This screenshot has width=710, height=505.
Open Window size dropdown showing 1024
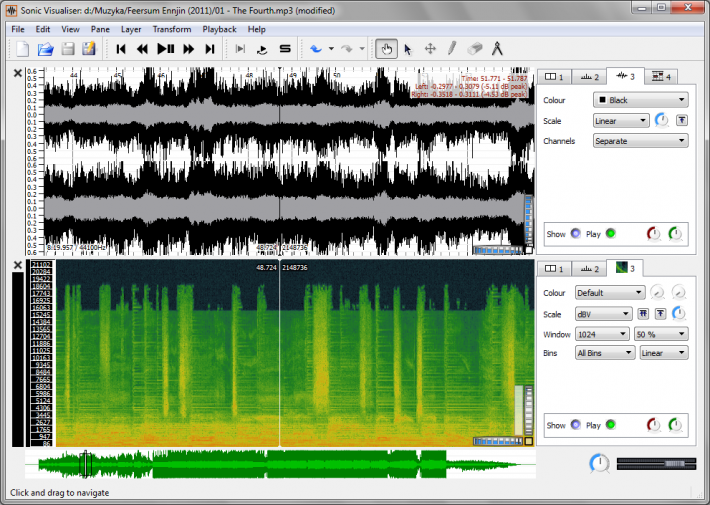click(x=602, y=334)
